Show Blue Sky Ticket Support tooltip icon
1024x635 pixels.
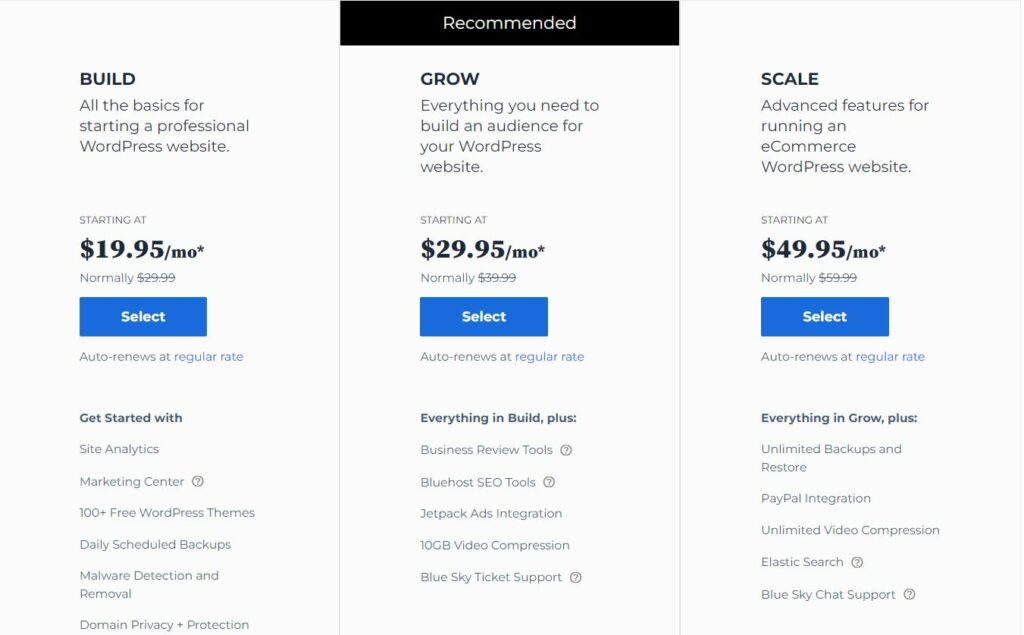(x=575, y=578)
